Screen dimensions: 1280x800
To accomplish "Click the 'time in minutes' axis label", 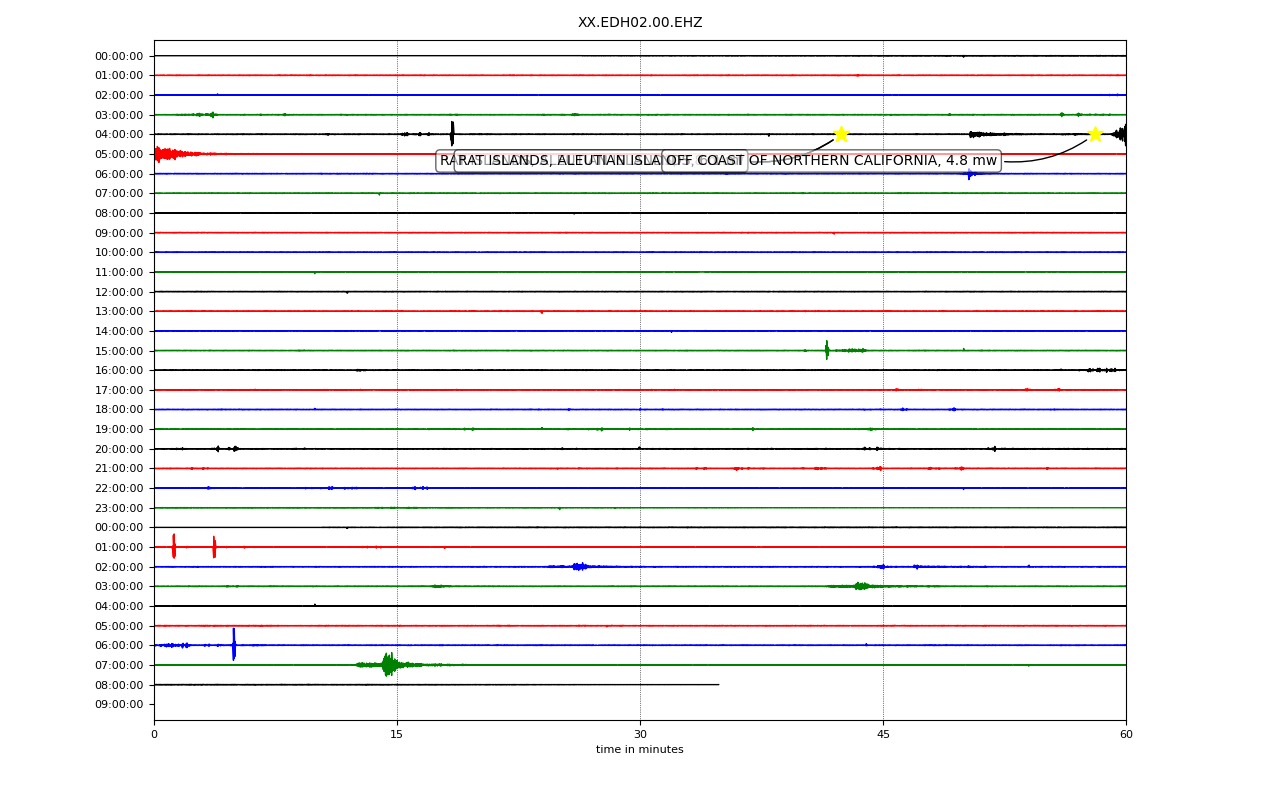I will pyautogui.click(x=640, y=750).
